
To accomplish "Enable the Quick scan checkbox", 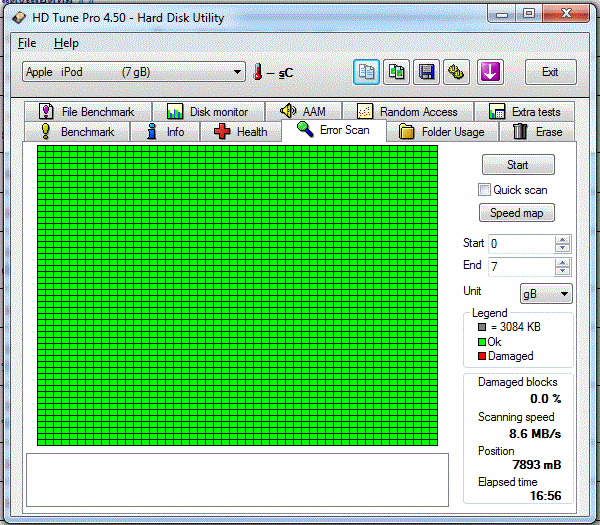I will 485,190.
